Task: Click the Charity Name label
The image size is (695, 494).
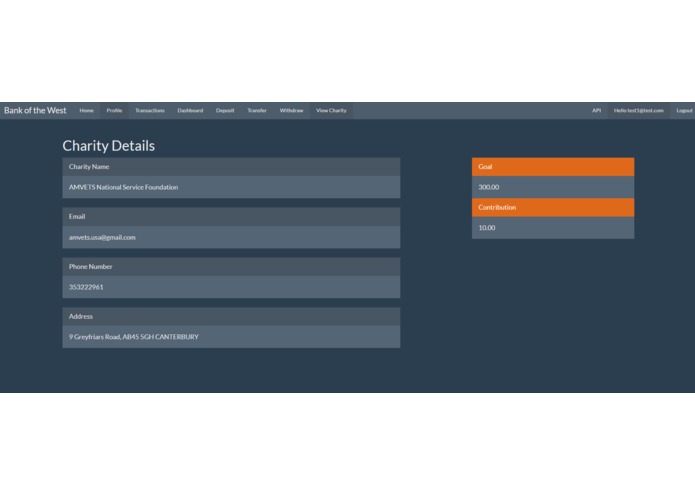Action: (x=89, y=167)
